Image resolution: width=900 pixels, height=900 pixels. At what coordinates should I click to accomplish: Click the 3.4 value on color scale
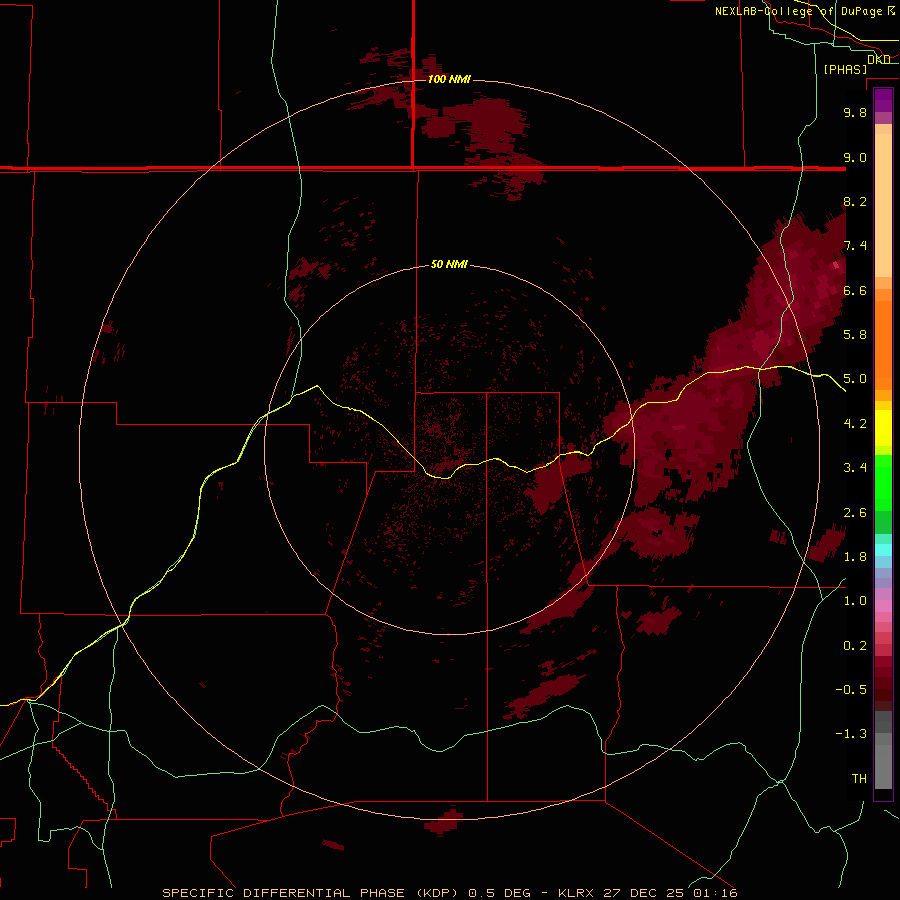tap(855, 468)
